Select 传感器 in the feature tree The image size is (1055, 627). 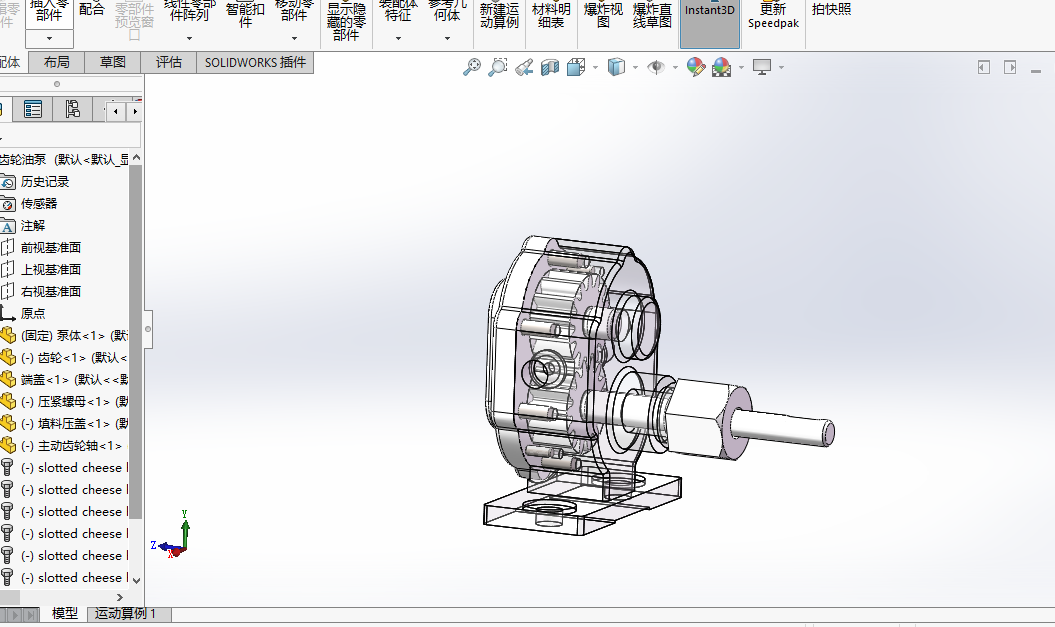(x=39, y=203)
